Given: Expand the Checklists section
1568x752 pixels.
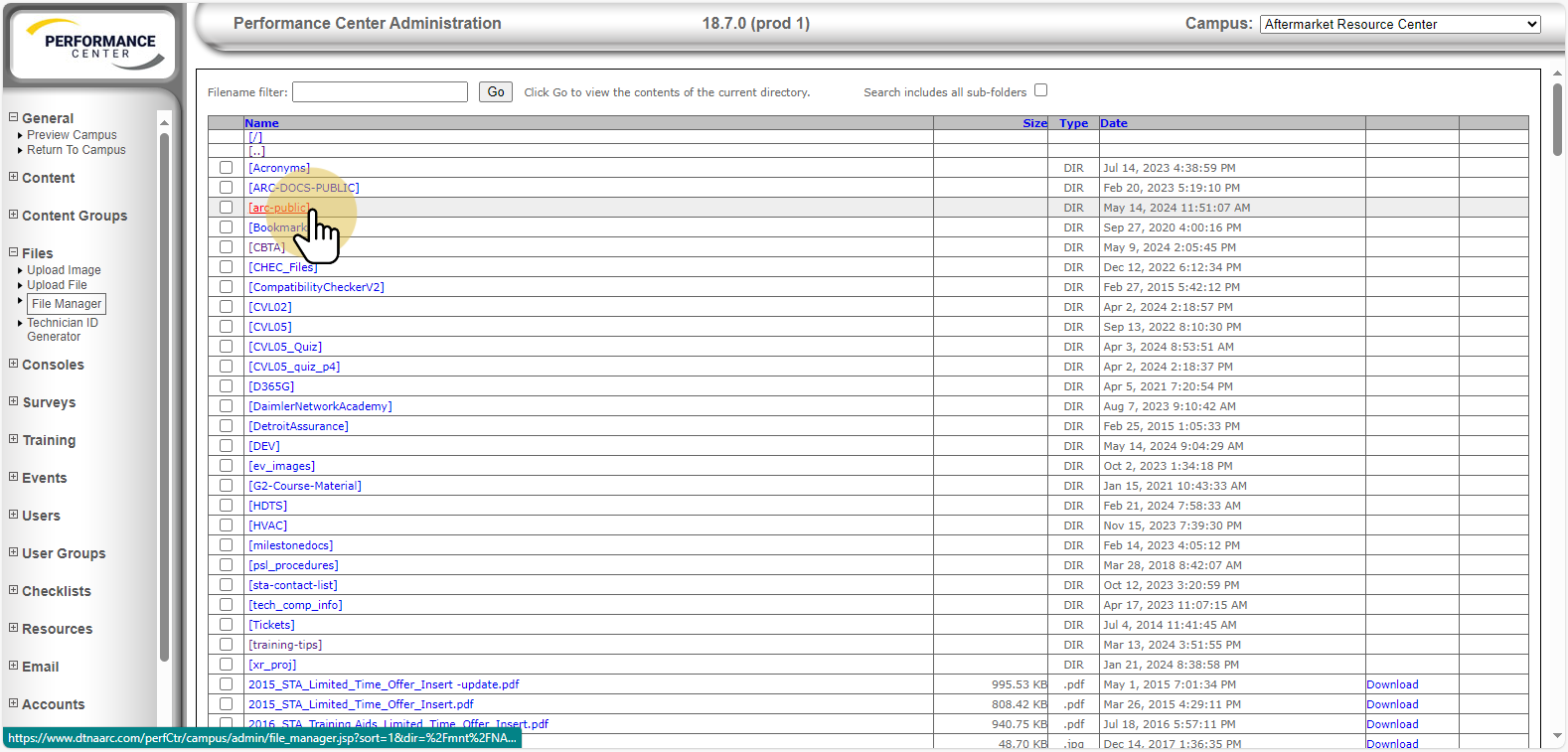Looking at the screenshot, I should pyautogui.click(x=14, y=590).
